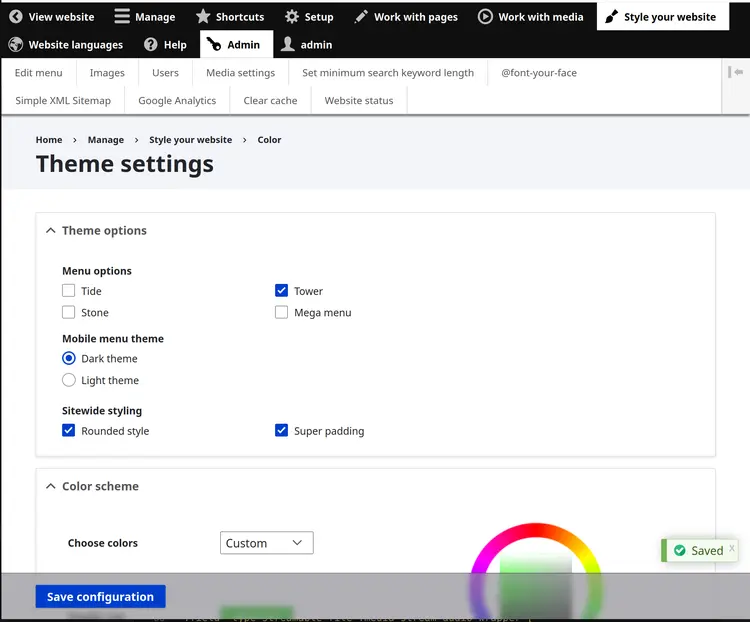Open the Images tab

click(107, 73)
